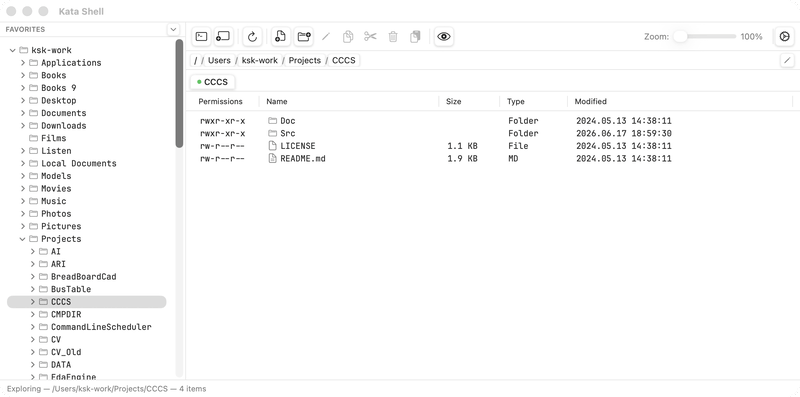The image size is (800, 397).
Task: Open the Favorites dropdown chevron
Action: pyautogui.click(x=173, y=30)
